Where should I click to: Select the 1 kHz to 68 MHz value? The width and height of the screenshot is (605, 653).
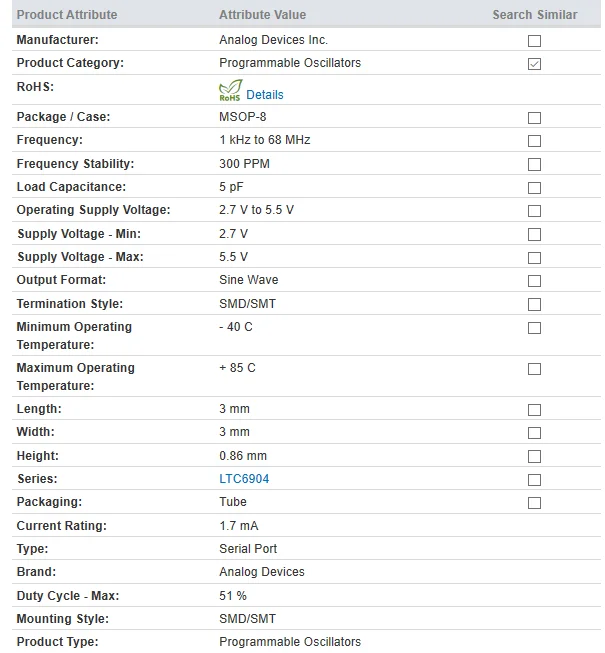265,140
